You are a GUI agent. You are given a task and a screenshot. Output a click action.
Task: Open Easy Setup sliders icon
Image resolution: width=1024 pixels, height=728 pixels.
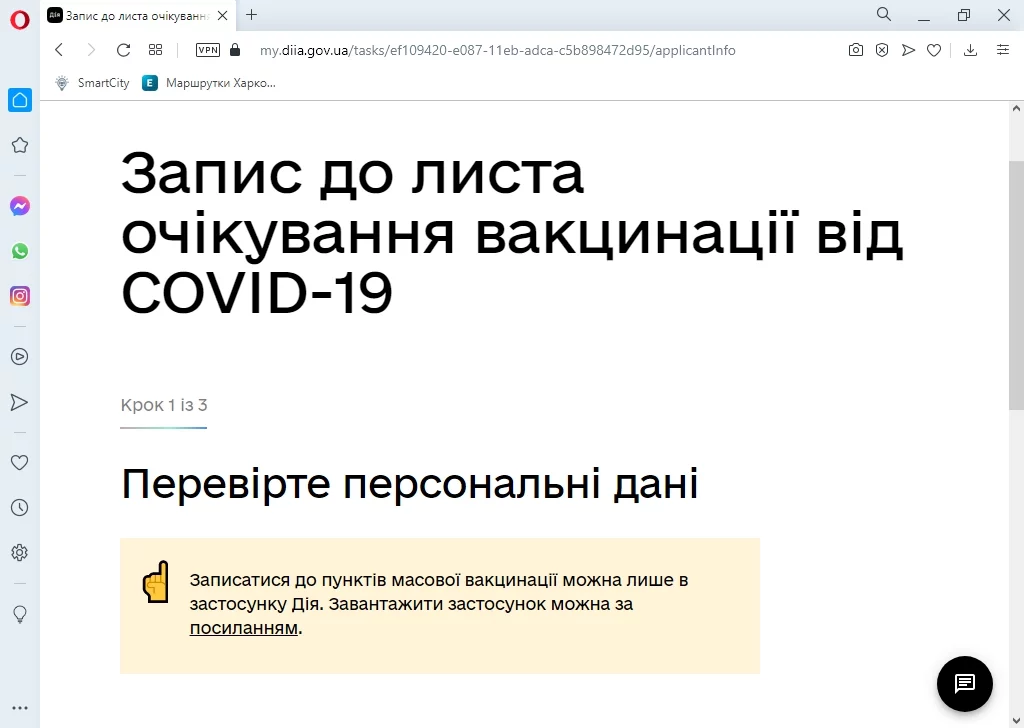click(x=1003, y=50)
